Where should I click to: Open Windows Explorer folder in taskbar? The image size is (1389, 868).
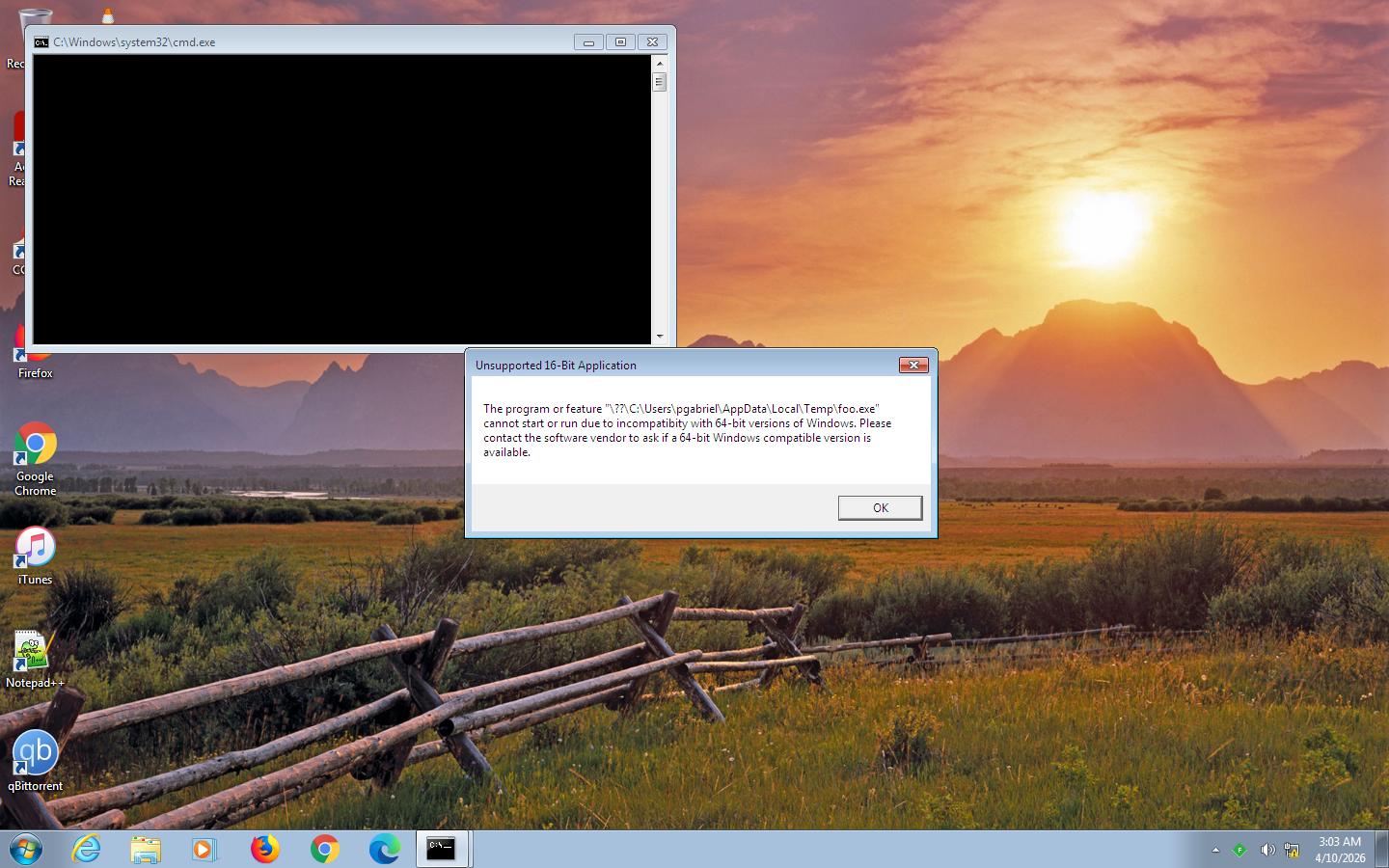[x=146, y=850]
